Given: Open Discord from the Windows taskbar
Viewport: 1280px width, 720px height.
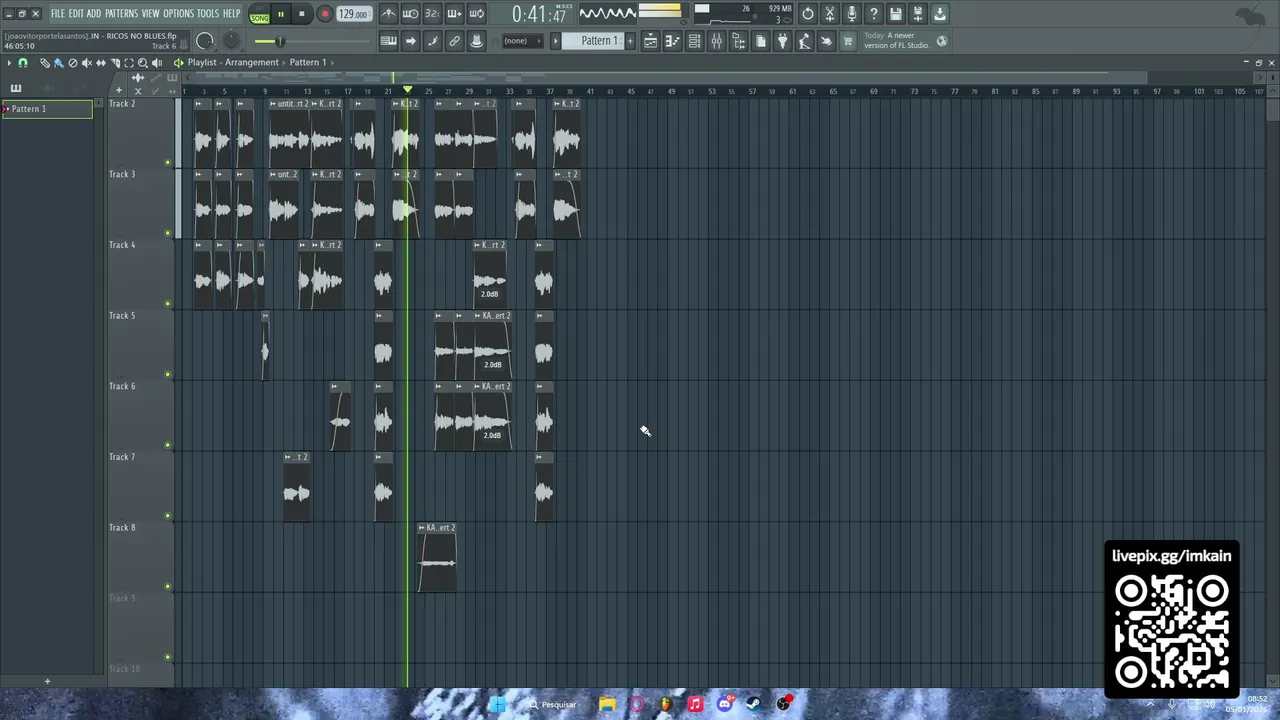Looking at the screenshot, I should point(725,704).
